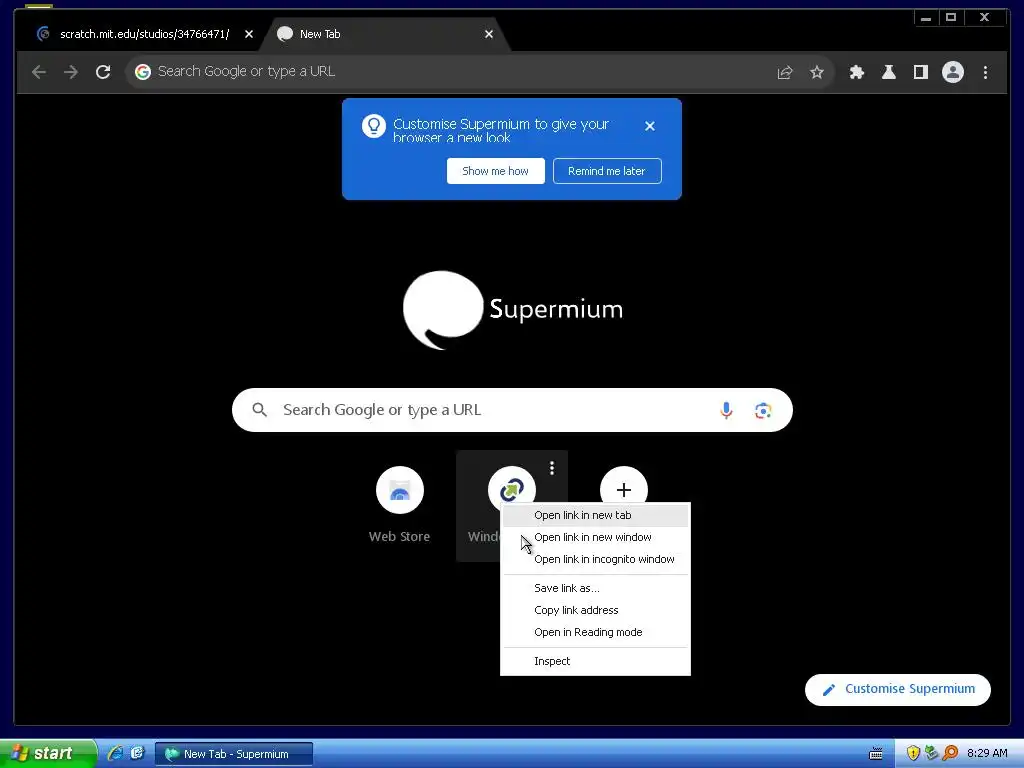Start voice search with microphone icon

[x=726, y=410]
